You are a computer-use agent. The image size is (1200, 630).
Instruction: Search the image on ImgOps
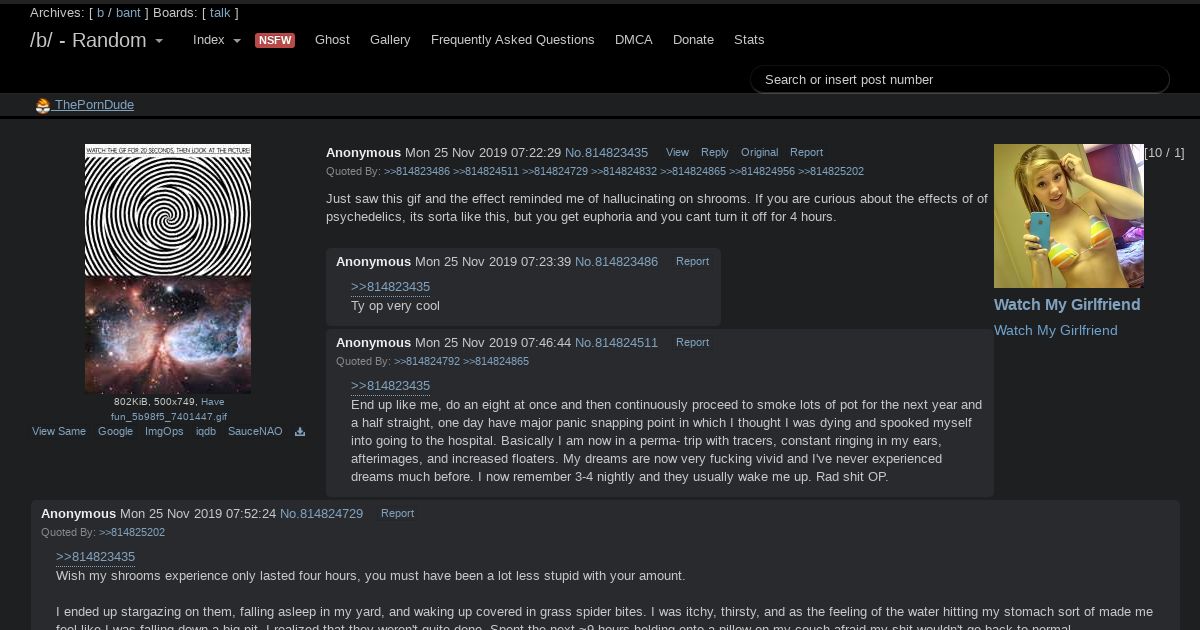tap(164, 432)
